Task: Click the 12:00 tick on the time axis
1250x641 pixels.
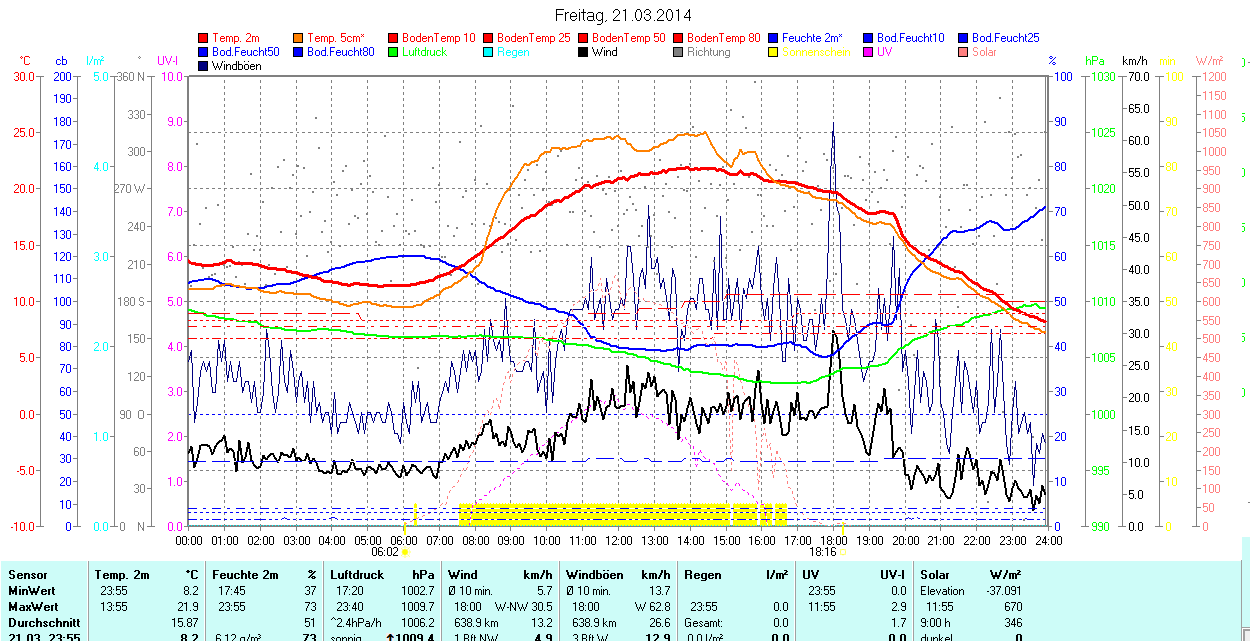Action: point(619,540)
